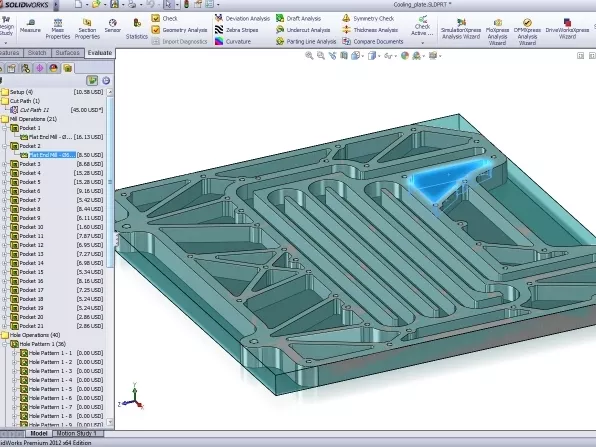Click Zoom to Area icon
596x447 pixels.
(x=321, y=56)
